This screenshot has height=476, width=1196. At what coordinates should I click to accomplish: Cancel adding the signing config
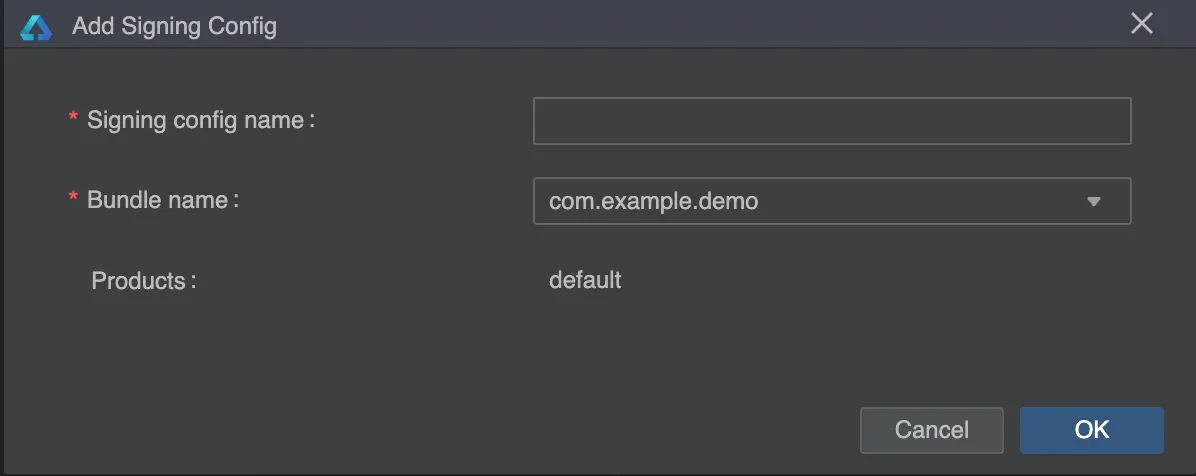931,430
